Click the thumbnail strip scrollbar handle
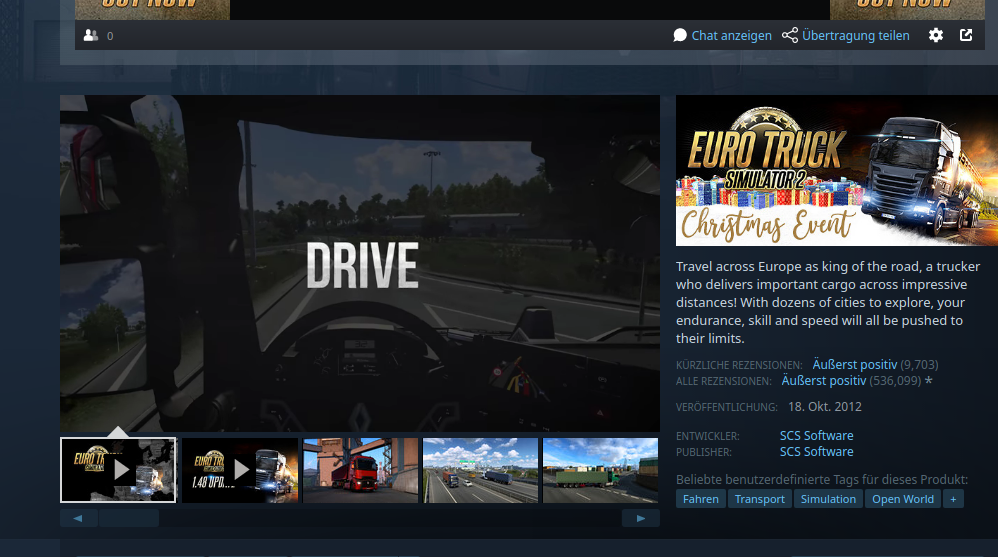 click(x=129, y=518)
